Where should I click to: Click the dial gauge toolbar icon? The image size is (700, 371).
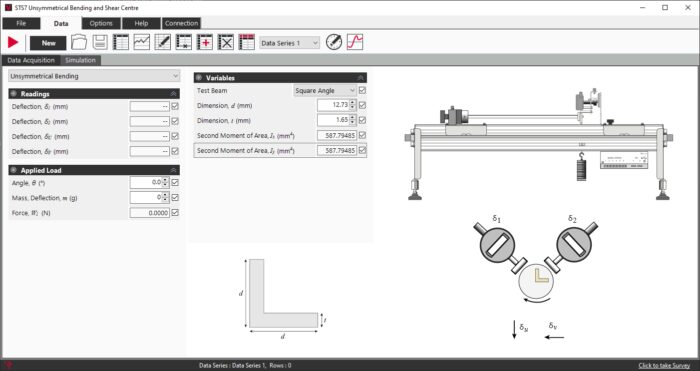tap(334, 42)
